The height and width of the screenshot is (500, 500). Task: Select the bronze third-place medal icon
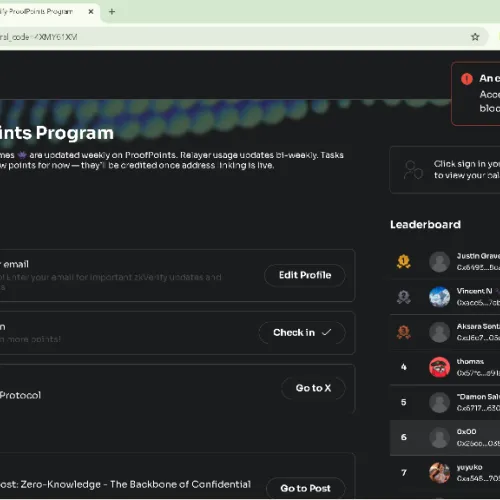tap(403, 332)
